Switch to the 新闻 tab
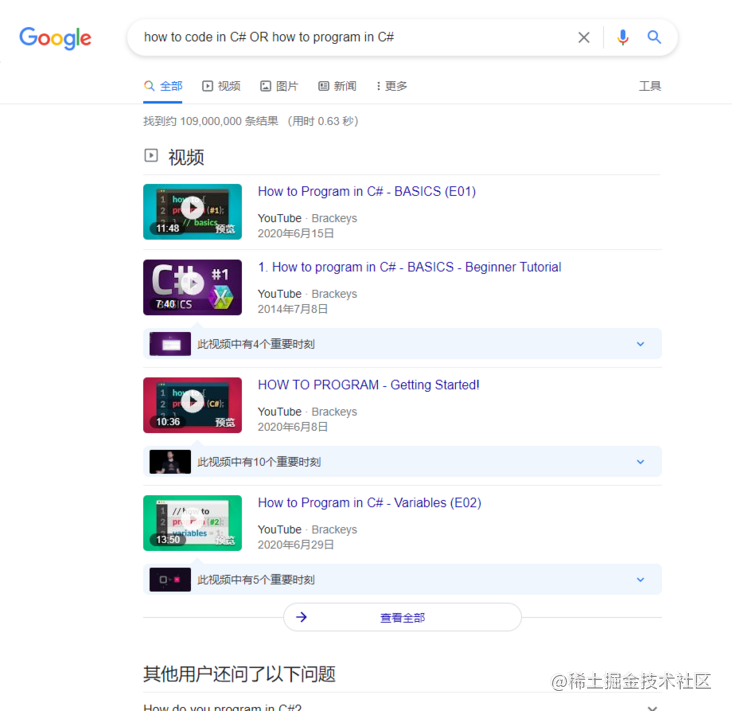The height and width of the screenshot is (711, 732). (x=337, y=86)
